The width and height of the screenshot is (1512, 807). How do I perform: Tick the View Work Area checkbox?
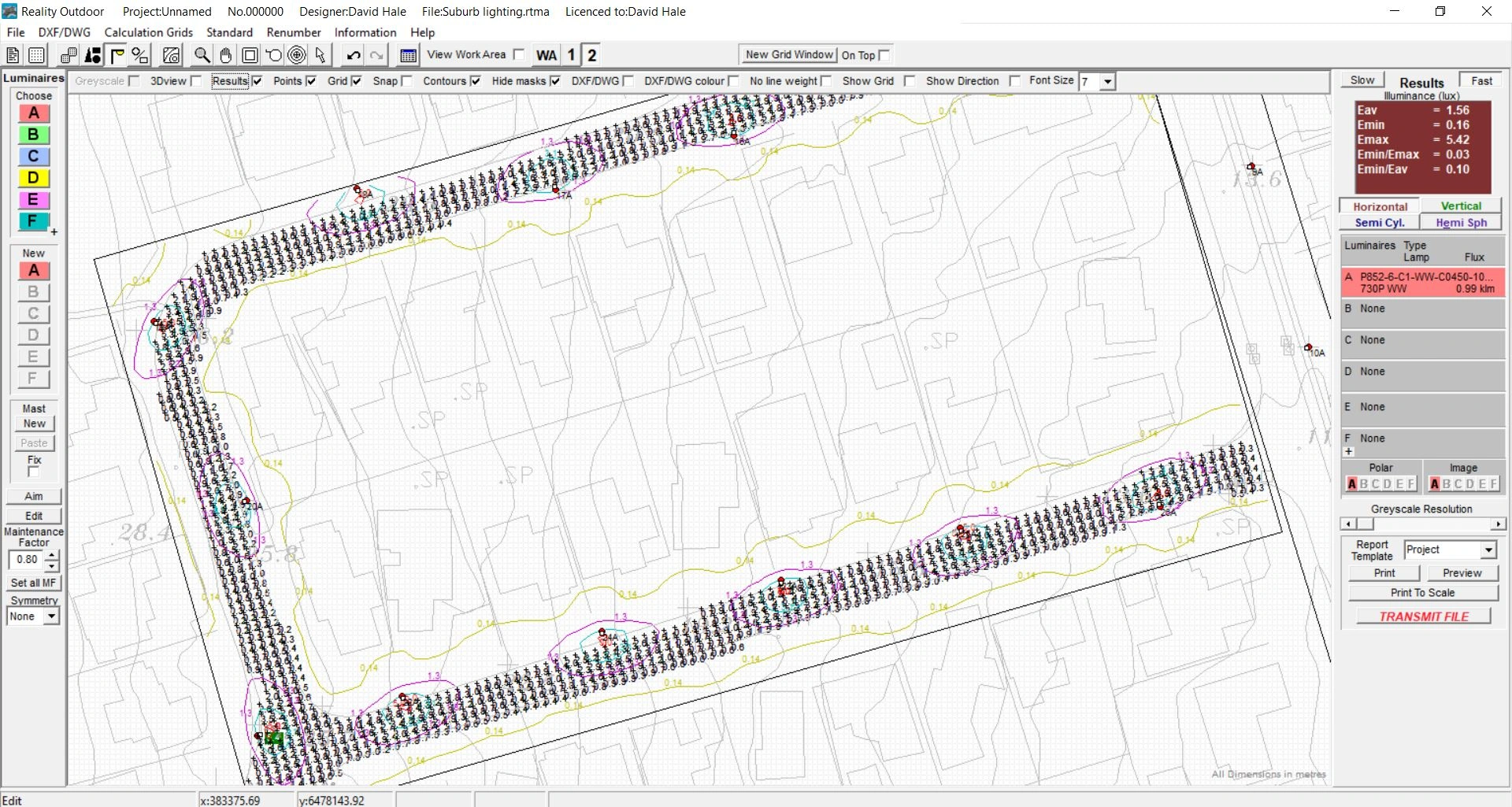tap(518, 54)
